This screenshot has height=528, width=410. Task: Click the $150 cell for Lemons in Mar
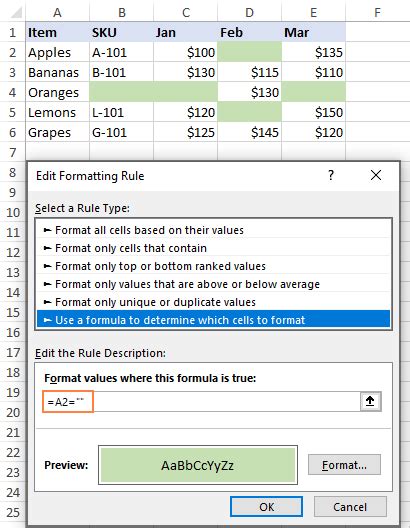(x=313, y=112)
